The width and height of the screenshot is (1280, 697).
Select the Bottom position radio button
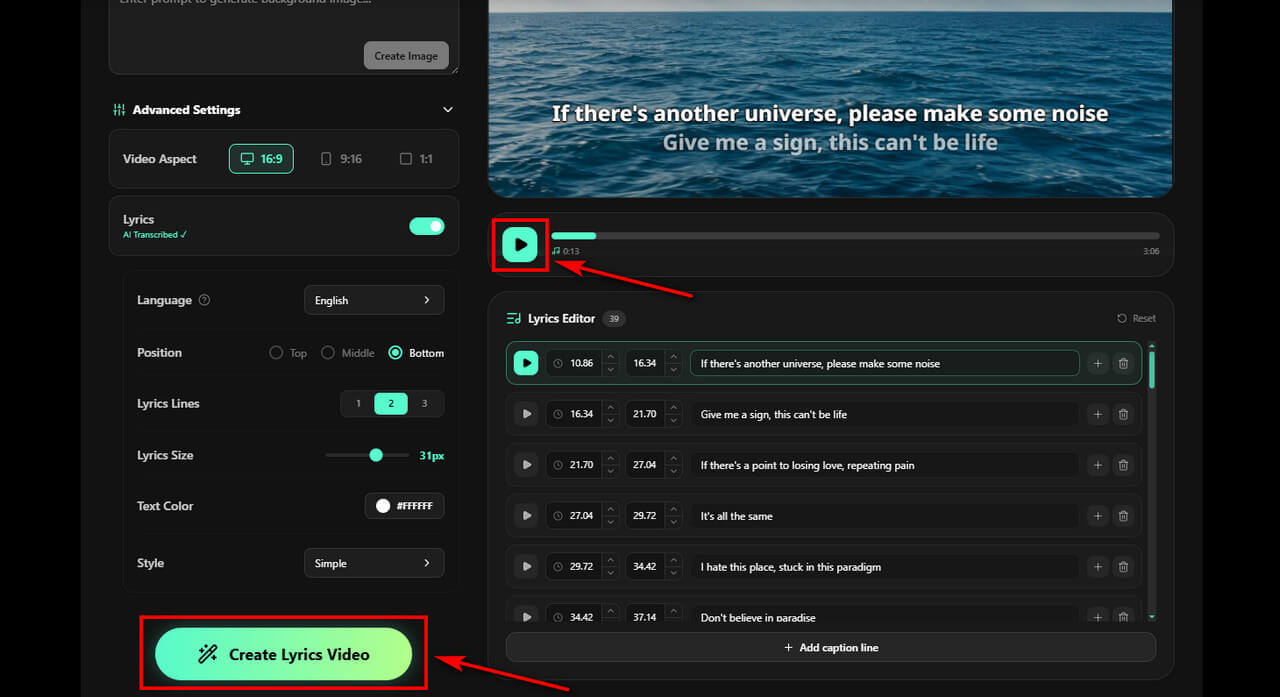[395, 353]
